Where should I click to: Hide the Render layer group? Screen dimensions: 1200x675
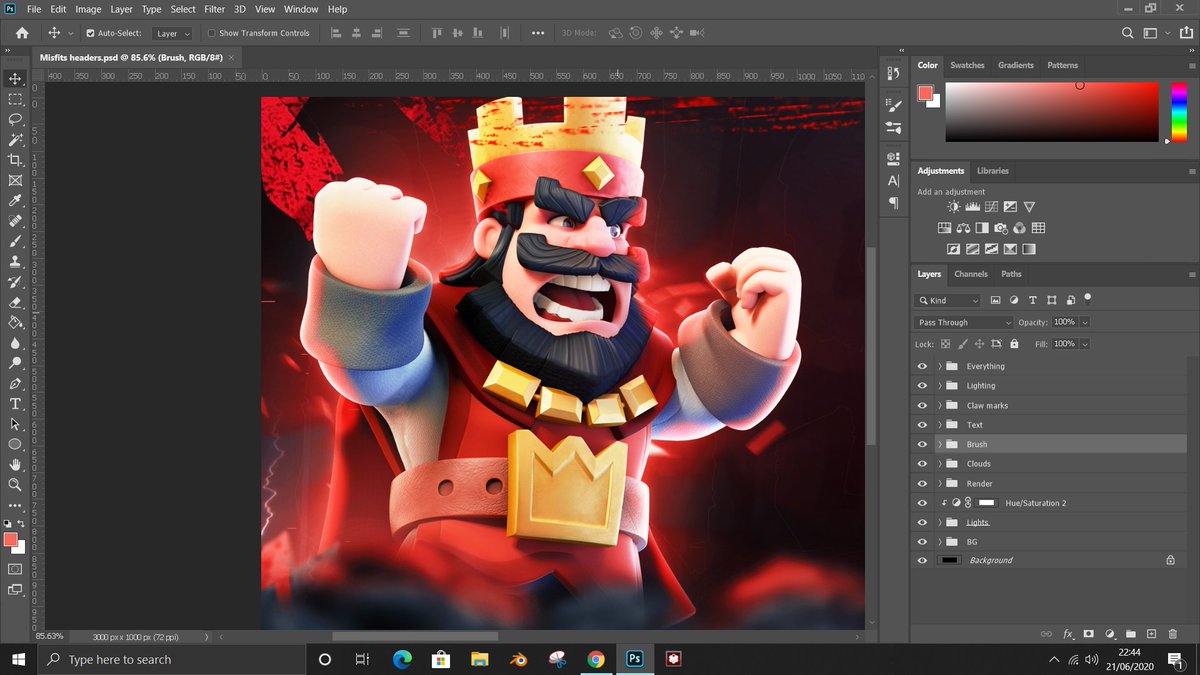[922, 483]
